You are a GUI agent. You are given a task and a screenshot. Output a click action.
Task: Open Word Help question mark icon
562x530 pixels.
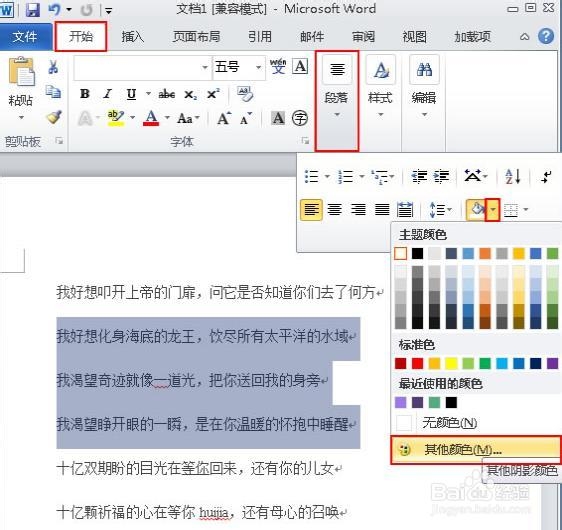[x=546, y=36]
